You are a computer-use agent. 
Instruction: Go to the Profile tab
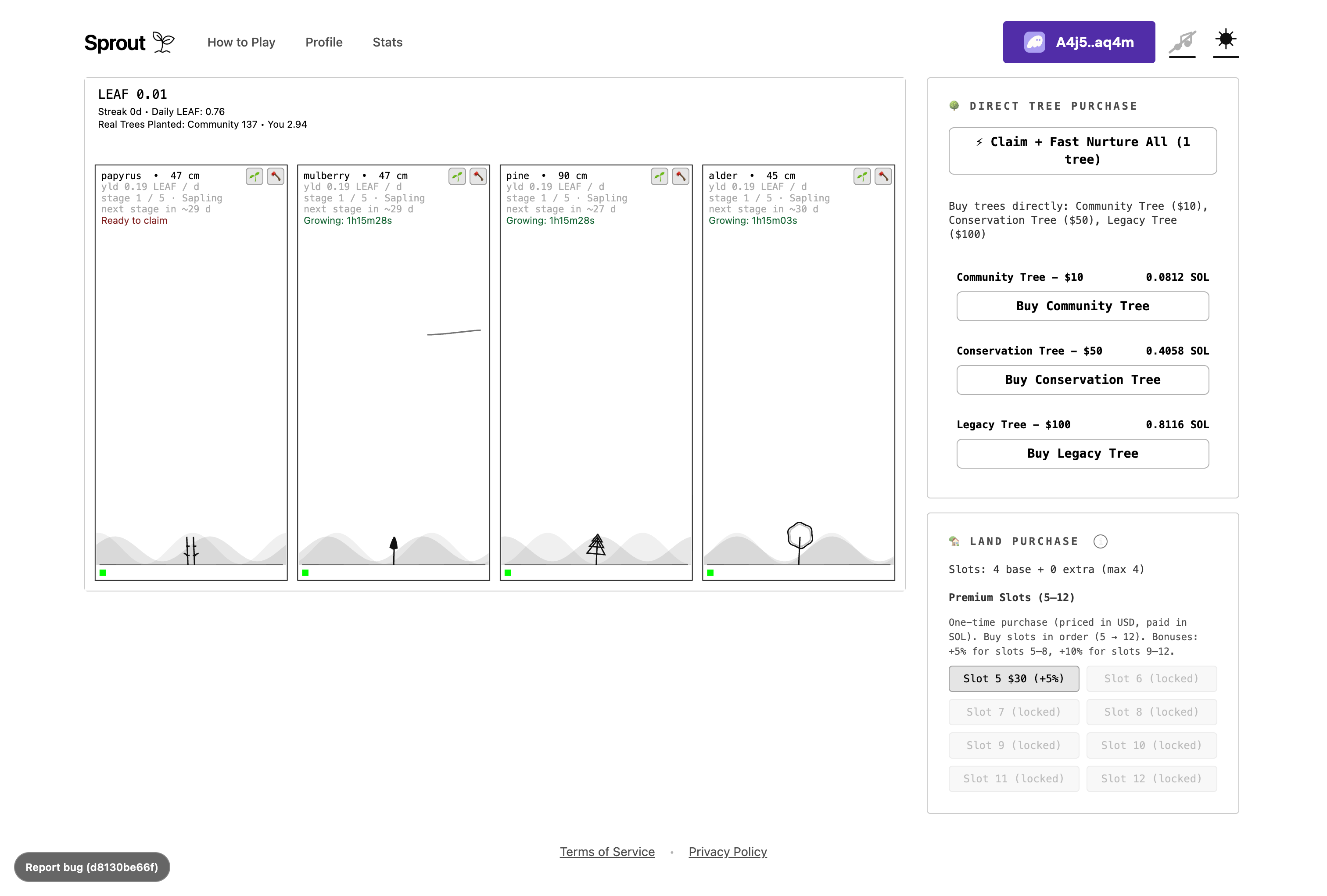point(324,42)
